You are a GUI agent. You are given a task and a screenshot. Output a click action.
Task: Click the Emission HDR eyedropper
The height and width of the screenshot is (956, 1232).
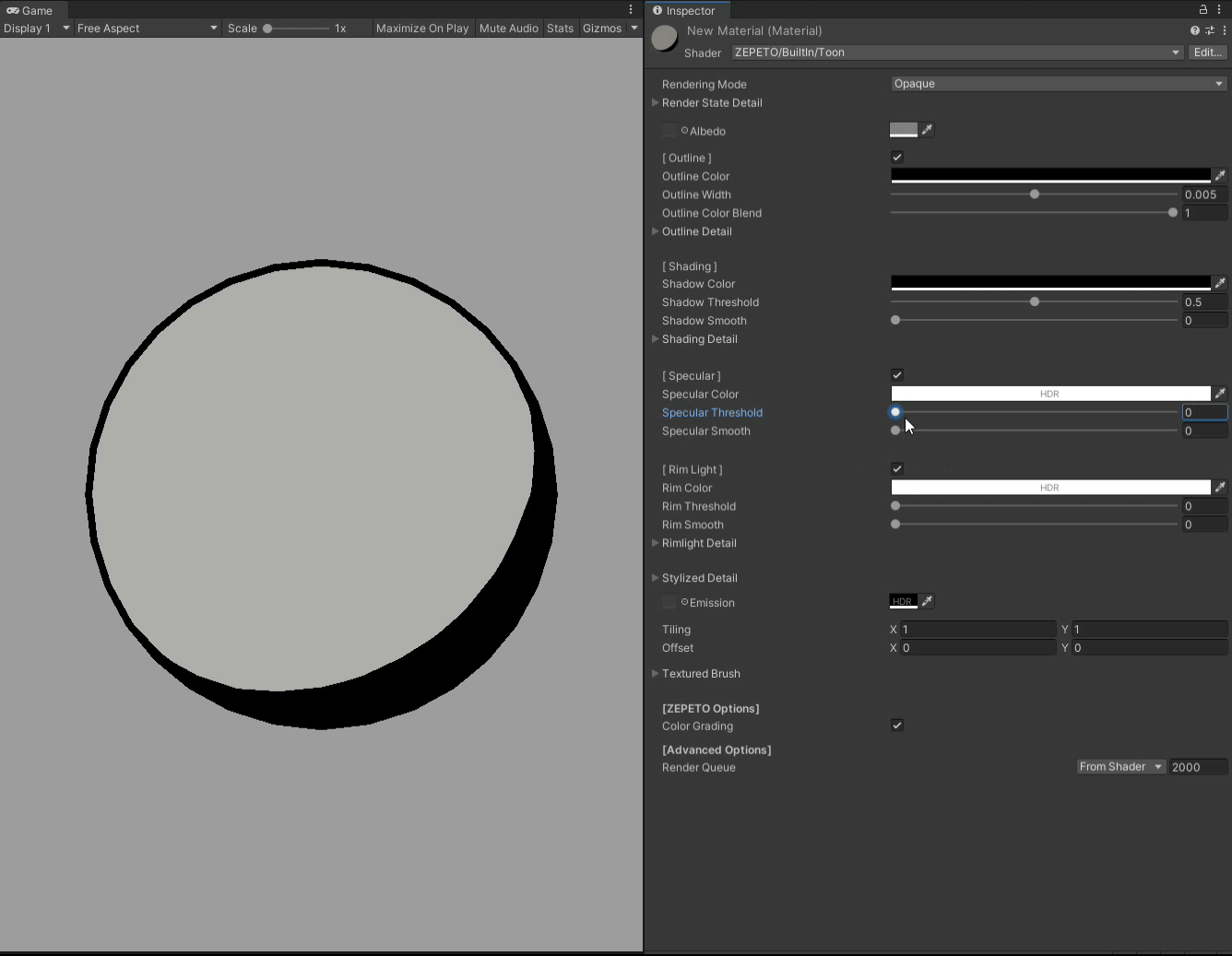pos(927,601)
